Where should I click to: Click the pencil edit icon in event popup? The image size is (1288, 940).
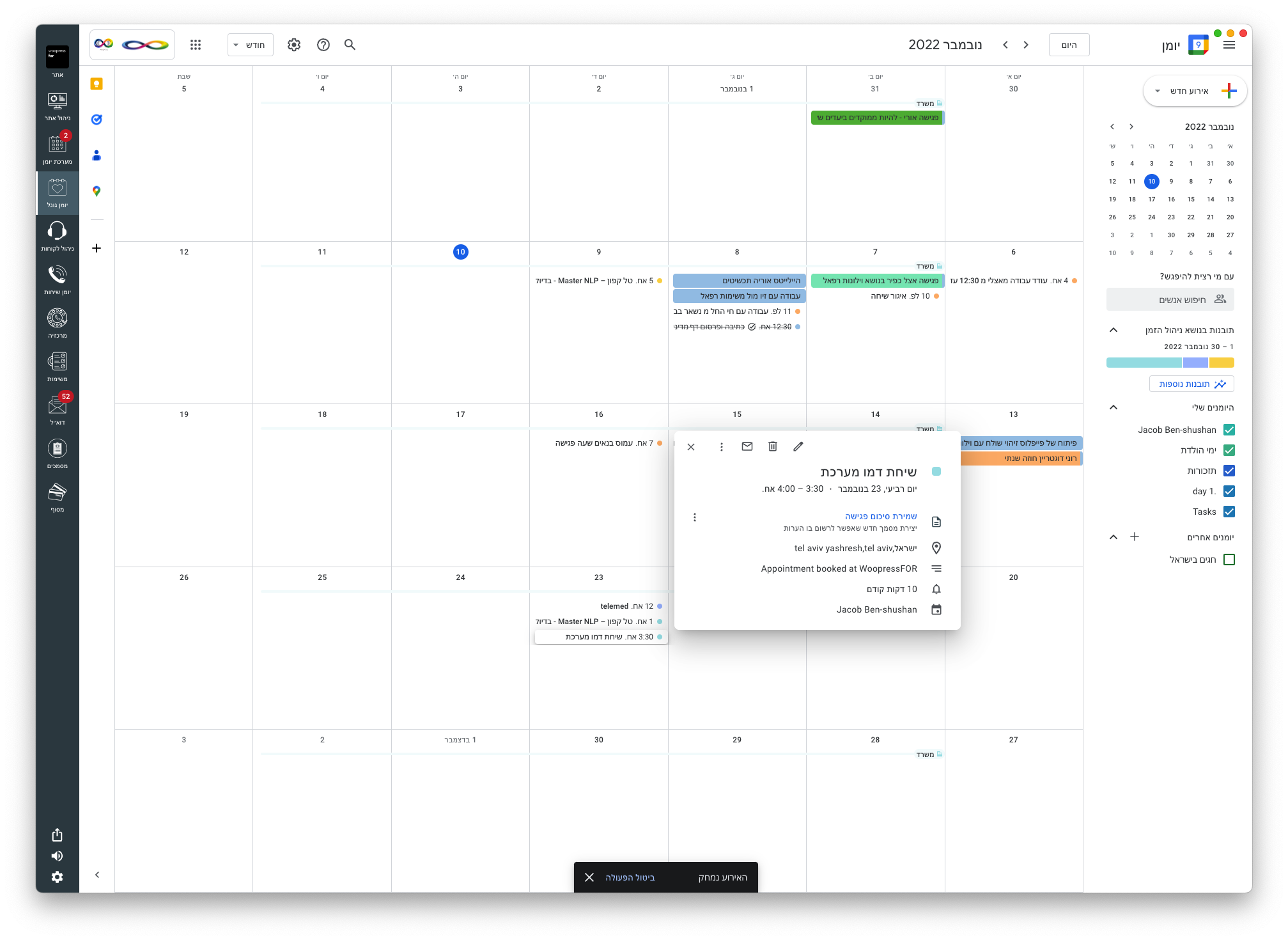(x=798, y=446)
